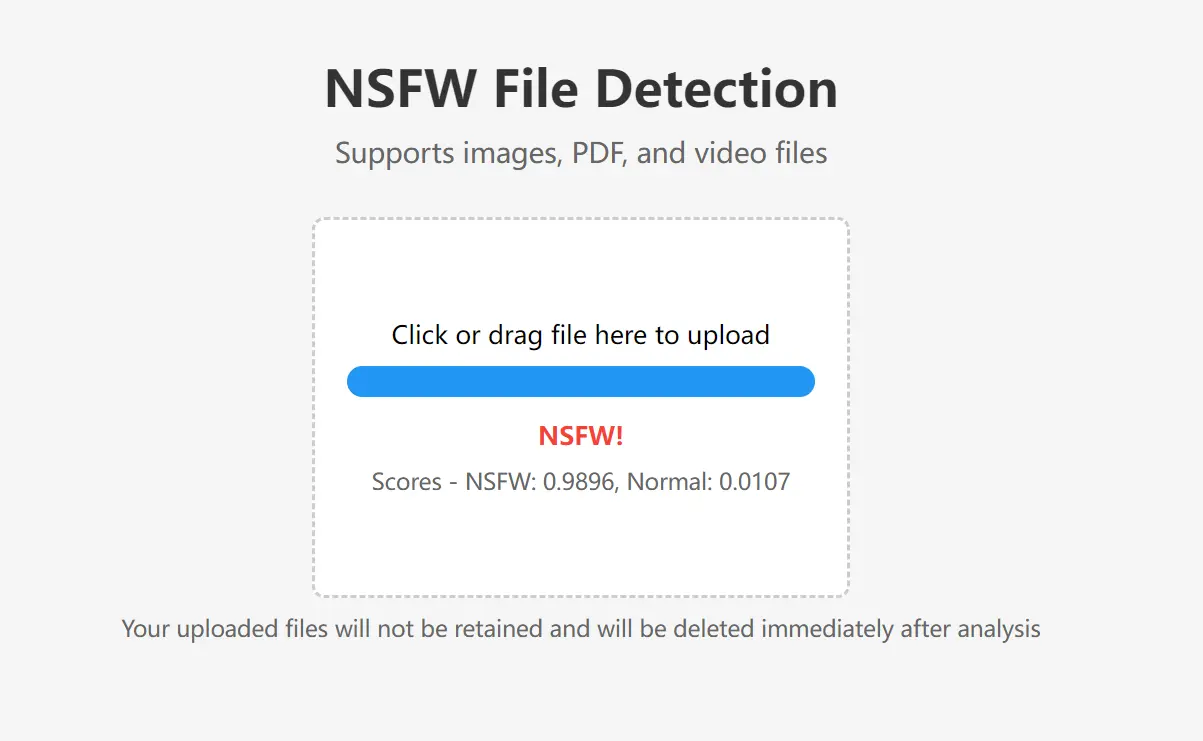This screenshot has height=741, width=1203.
Task: Click the red NSFW! result label
Action: [x=580, y=435]
